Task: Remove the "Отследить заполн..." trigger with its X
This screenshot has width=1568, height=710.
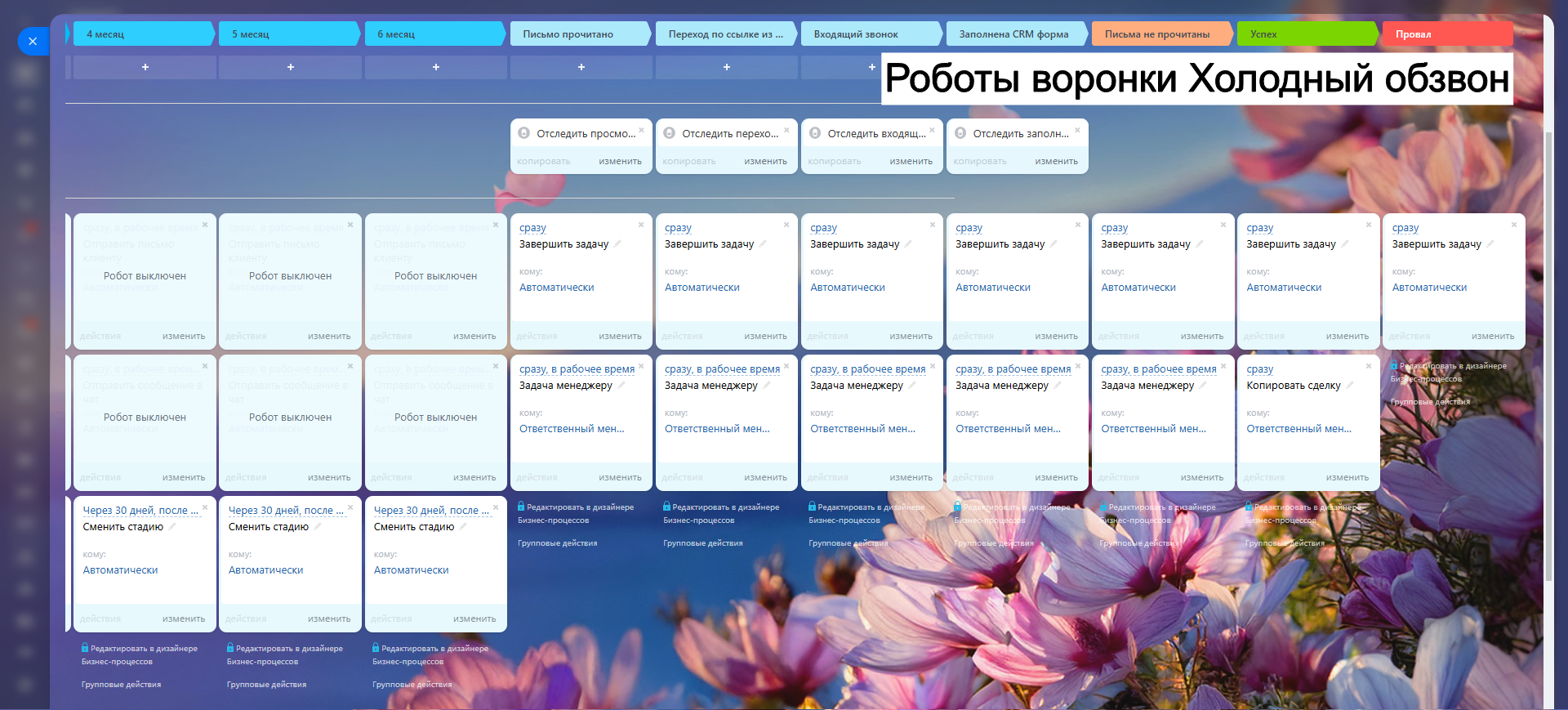Action: click(1077, 130)
